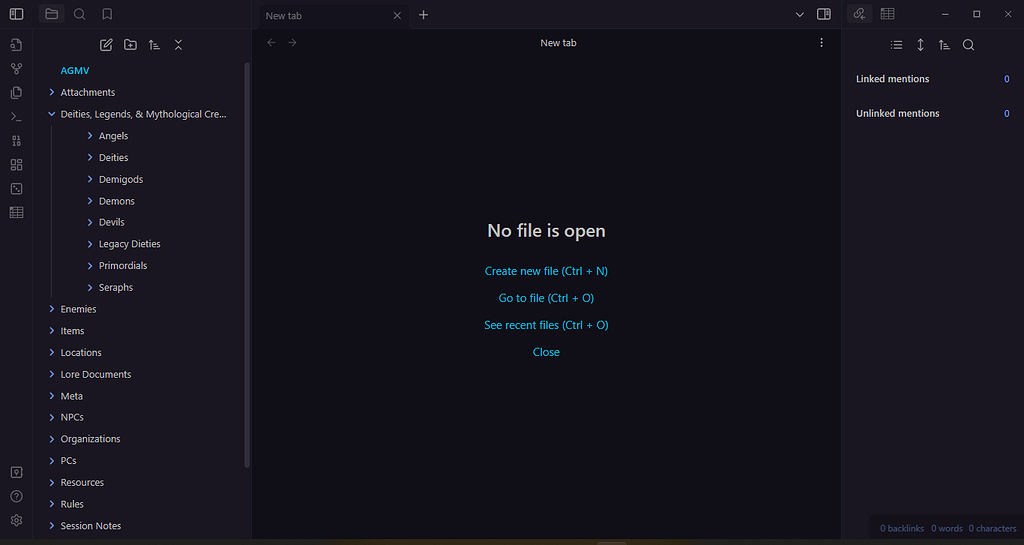This screenshot has width=1024, height=545.
Task: Close the New tab
Action: [x=397, y=16]
